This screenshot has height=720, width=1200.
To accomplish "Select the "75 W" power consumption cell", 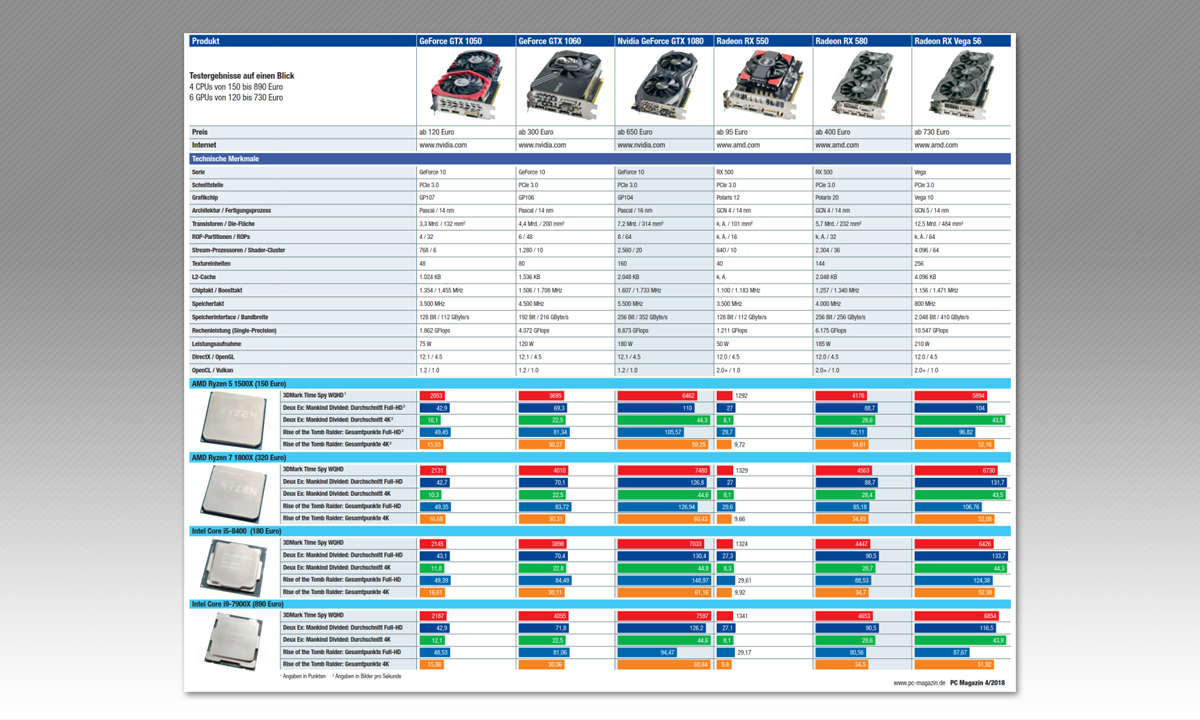I will click(466, 342).
